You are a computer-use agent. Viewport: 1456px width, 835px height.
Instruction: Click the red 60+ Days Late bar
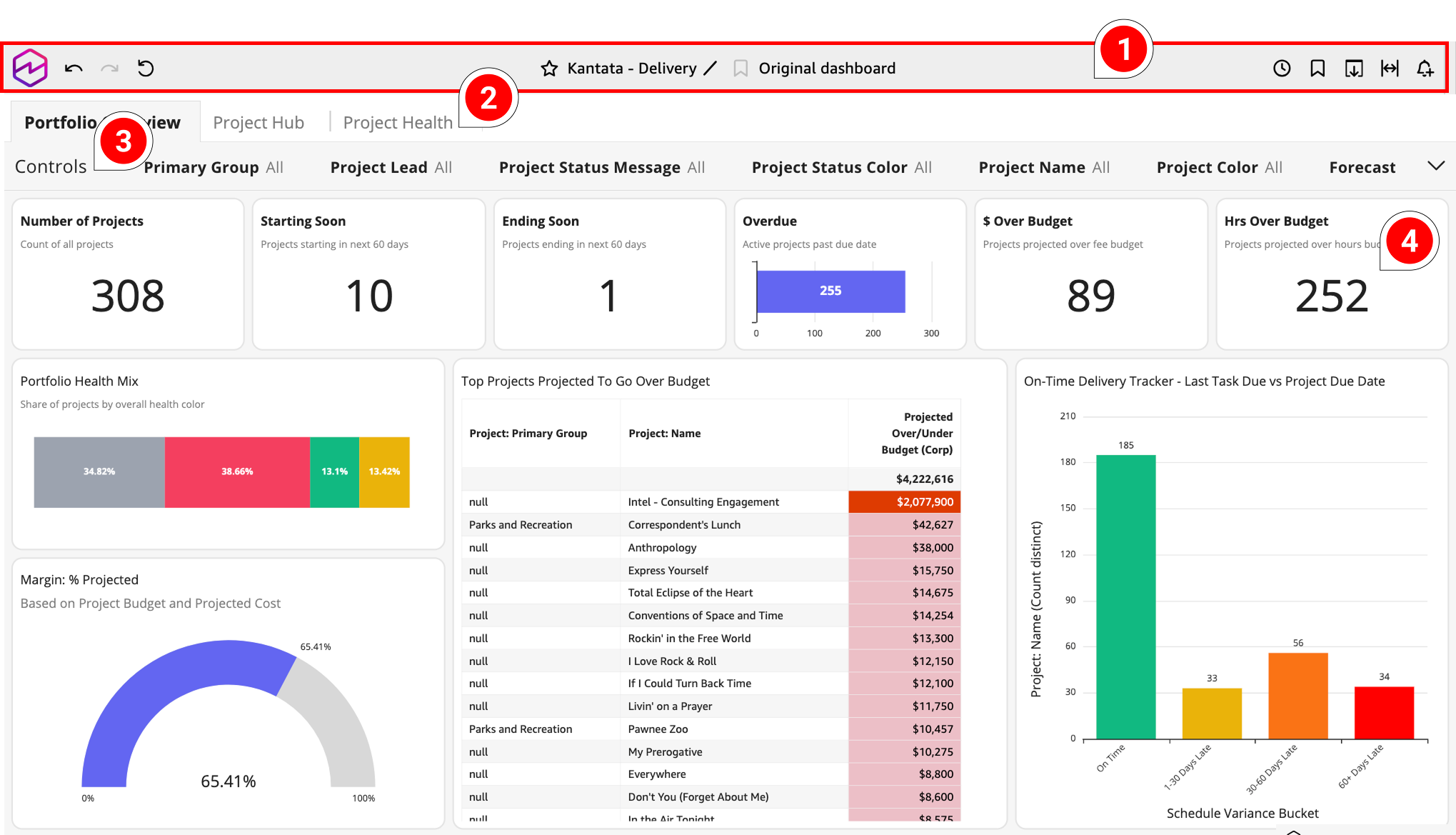[x=1384, y=713]
